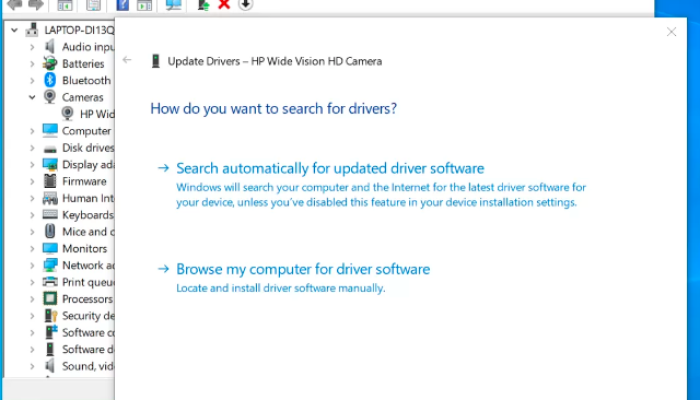Viewport: 700px width, 400px height.
Task: Click the red X Uninstall device icon
Action: point(224,5)
